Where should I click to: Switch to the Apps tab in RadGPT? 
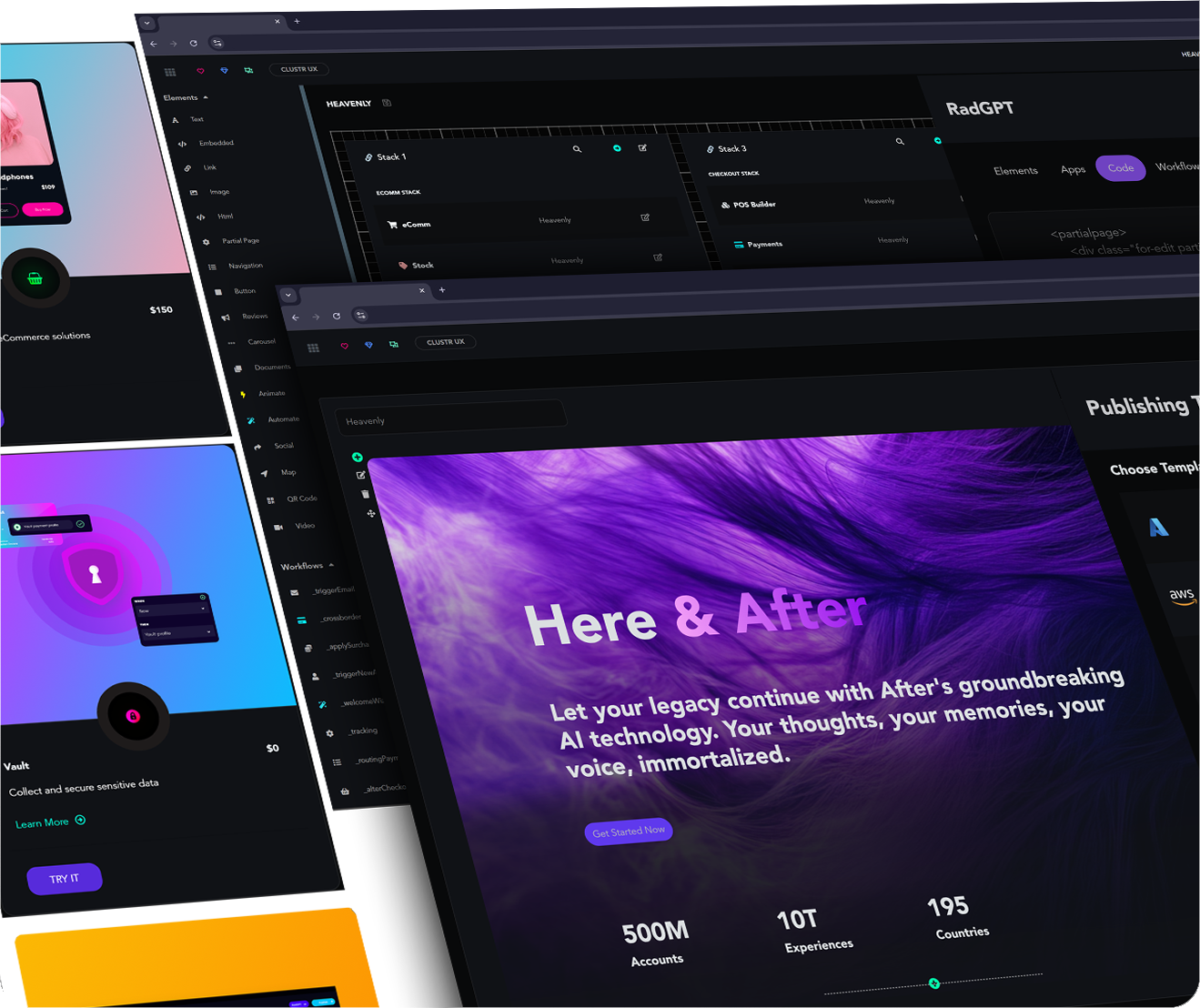[x=1073, y=169]
